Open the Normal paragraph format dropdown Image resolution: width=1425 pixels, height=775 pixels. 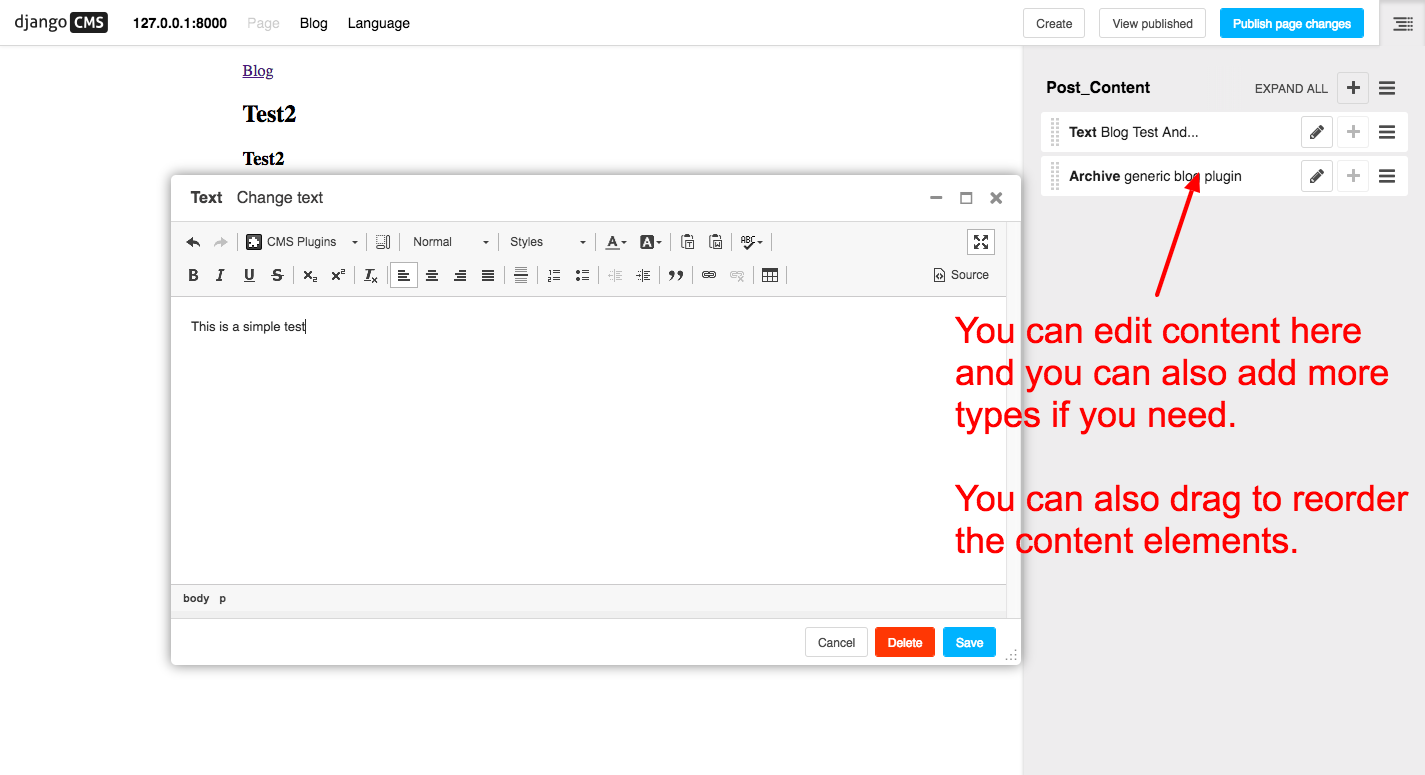pyautogui.click(x=450, y=242)
